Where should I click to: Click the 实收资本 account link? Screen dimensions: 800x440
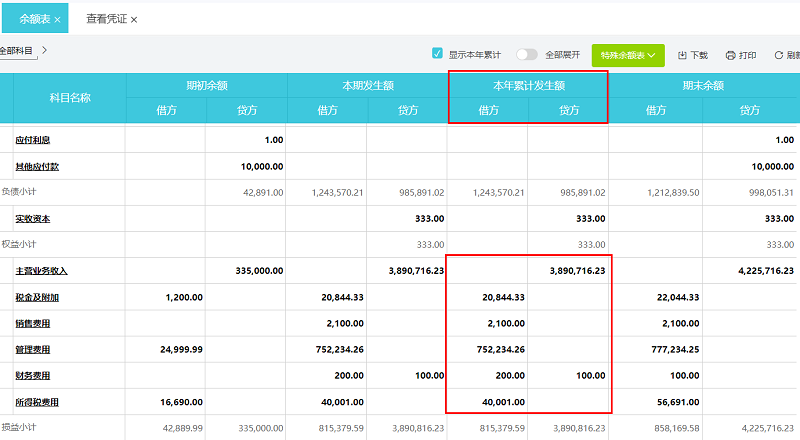click(32, 218)
